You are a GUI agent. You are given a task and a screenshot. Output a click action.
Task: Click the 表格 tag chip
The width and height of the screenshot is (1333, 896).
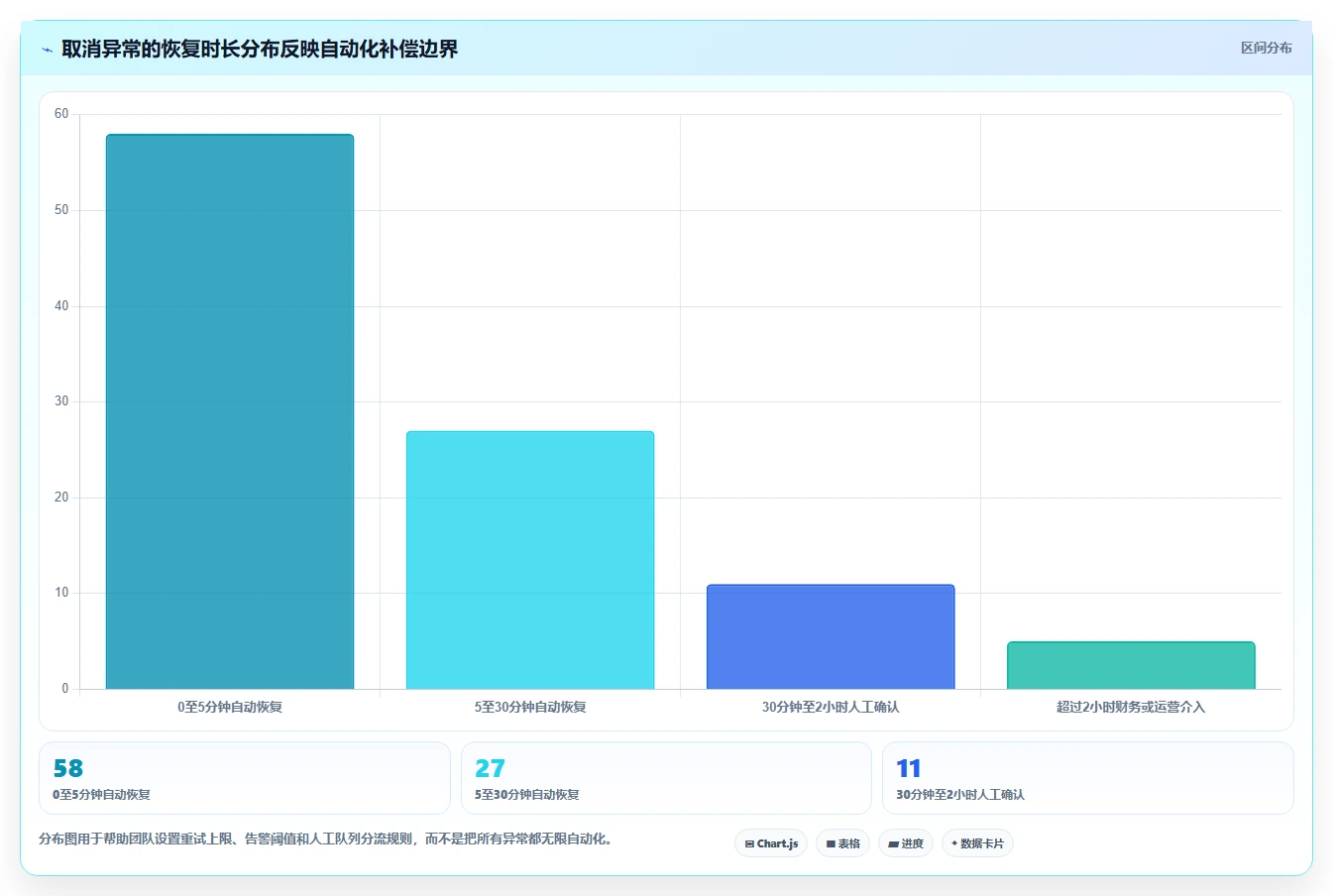click(842, 843)
